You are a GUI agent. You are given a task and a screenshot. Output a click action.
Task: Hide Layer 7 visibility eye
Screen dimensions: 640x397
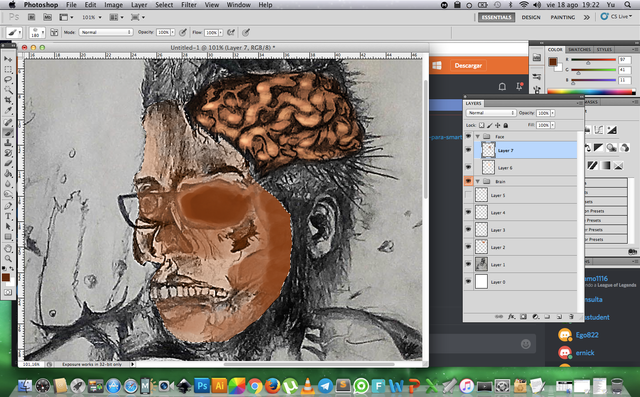468,150
